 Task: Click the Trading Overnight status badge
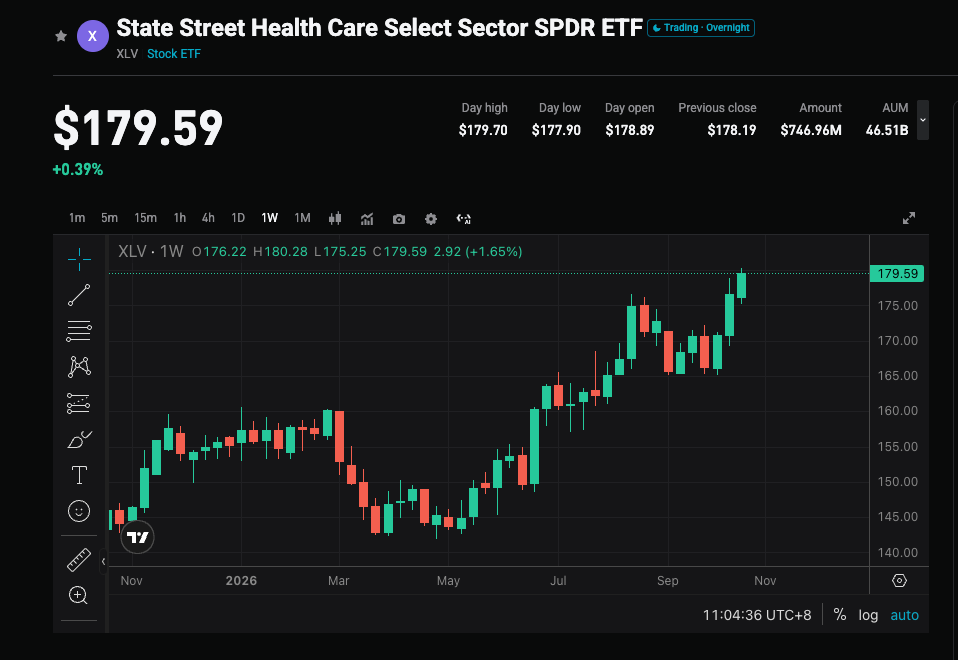click(701, 28)
